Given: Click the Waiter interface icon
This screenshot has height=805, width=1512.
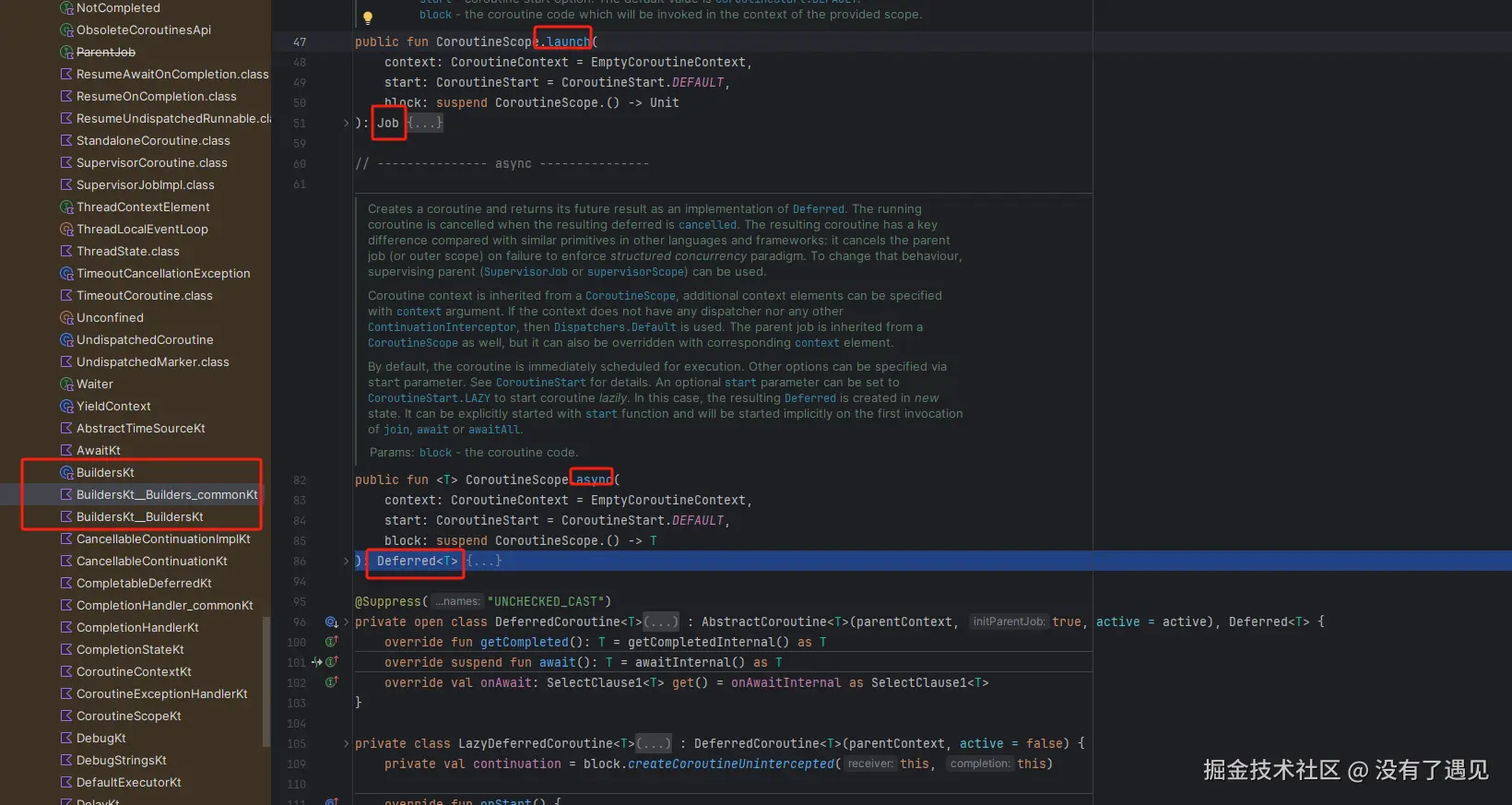Looking at the screenshot, I should pyautogui.click(x=66, y=384).
